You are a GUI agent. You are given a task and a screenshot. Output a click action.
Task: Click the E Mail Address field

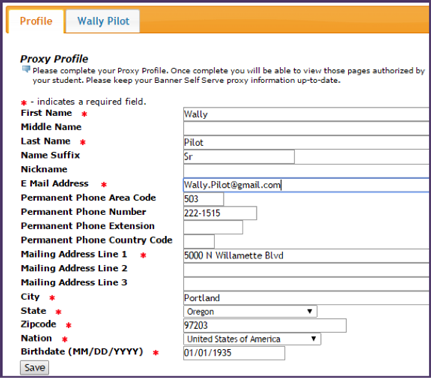tap(306, 185)
